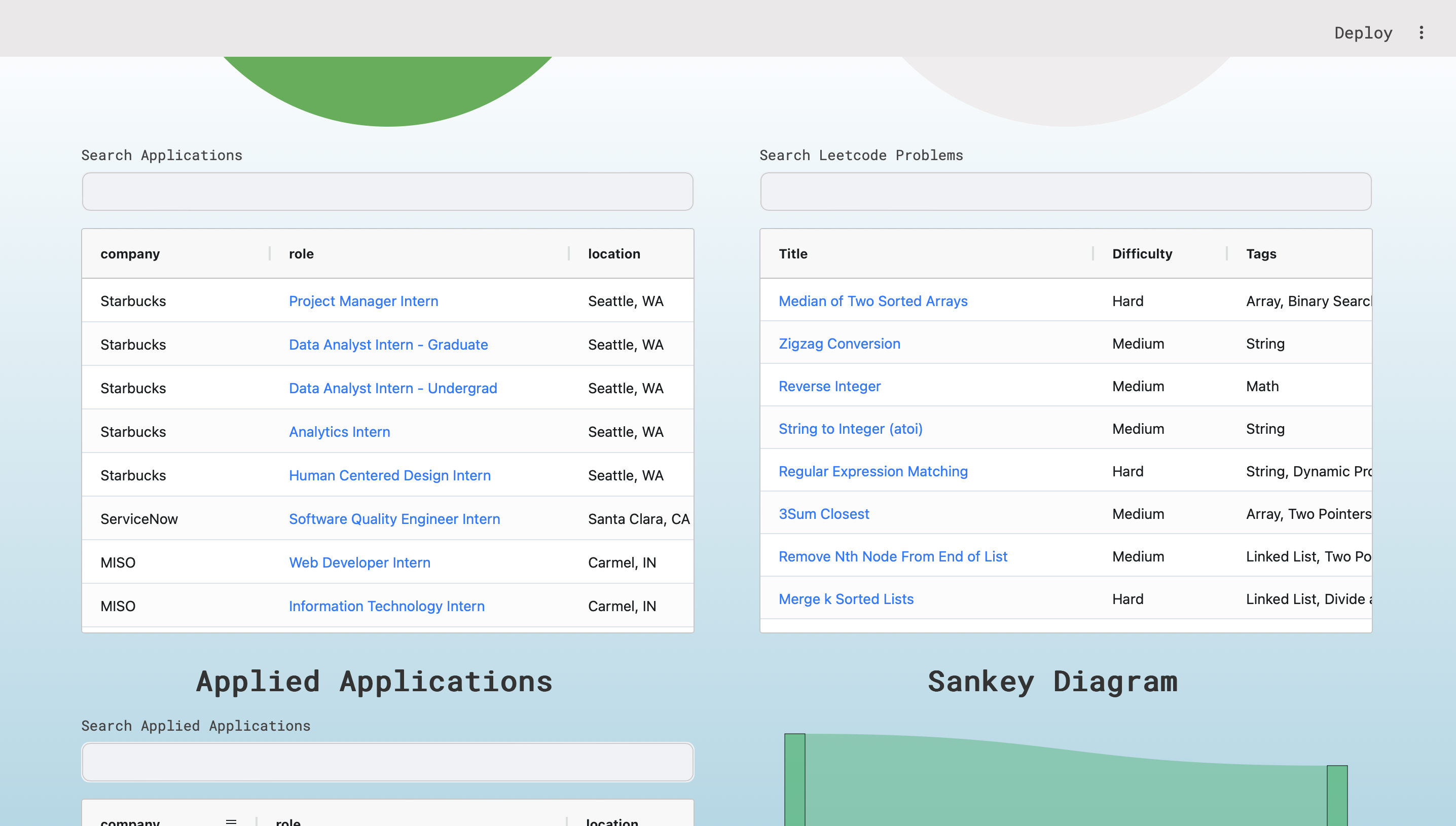
Task: Open the Zigzag Conversion problem link
Action: (839, 344)
